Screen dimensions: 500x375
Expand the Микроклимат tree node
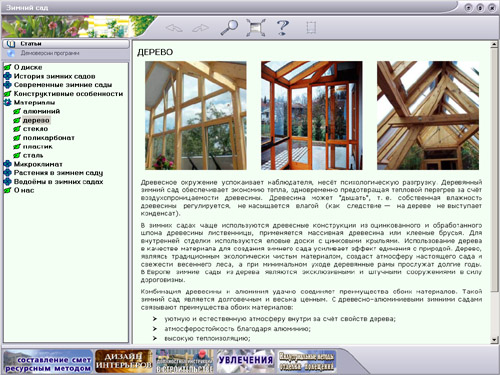7,164
